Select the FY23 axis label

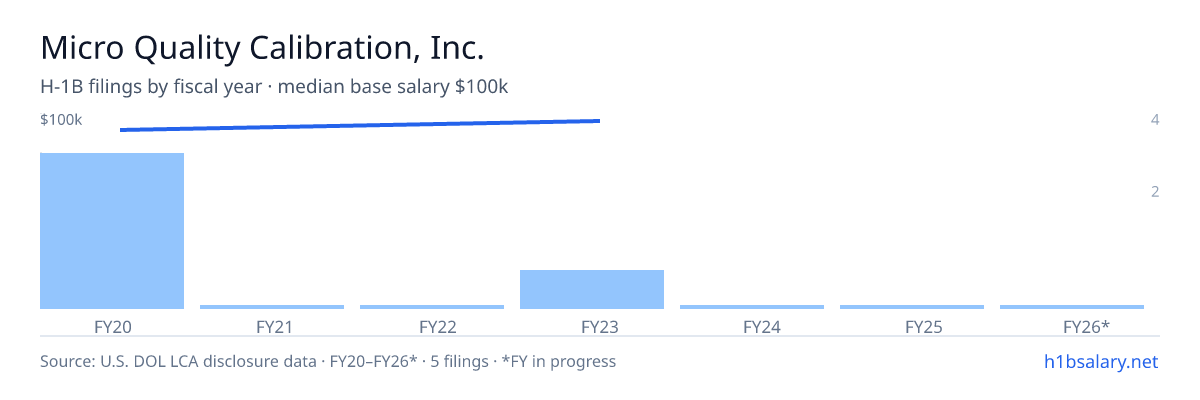pyautogui.click(x=592, y=326)
